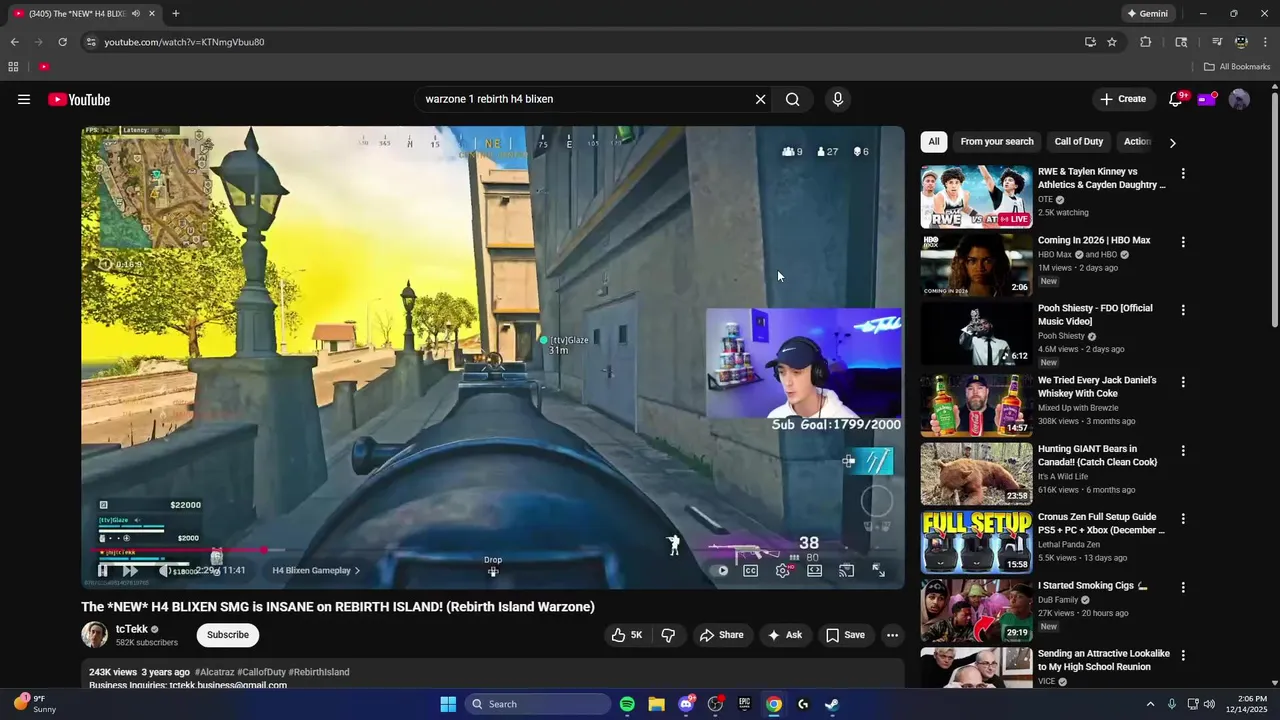Open a new Chrome tab
Screen dimensions: 1280x720
(x=176, y=14)
